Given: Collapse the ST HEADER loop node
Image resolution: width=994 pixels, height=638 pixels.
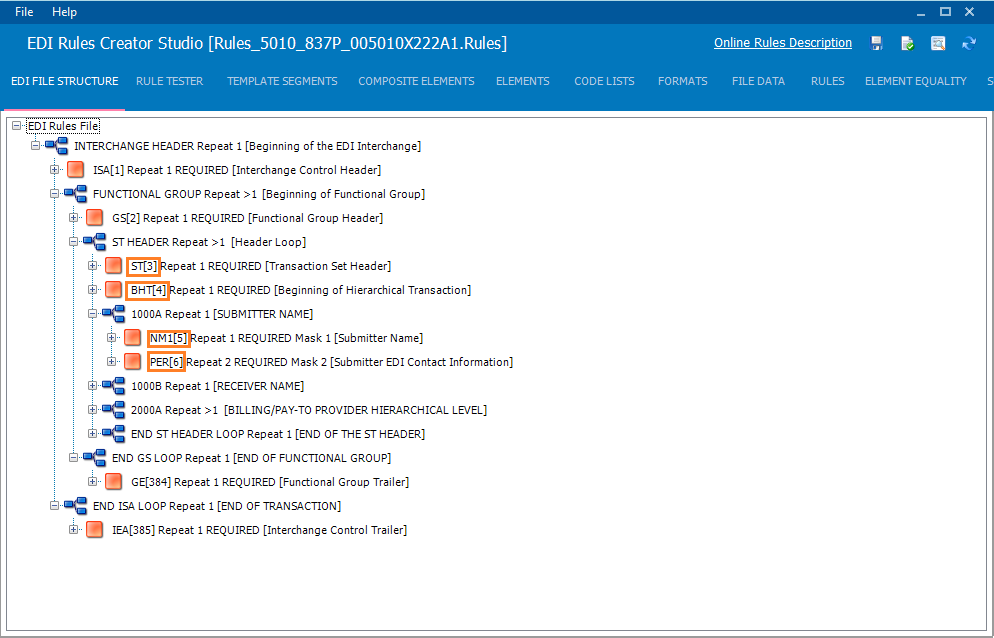Looking at the screenshot, I should [74, 242].
